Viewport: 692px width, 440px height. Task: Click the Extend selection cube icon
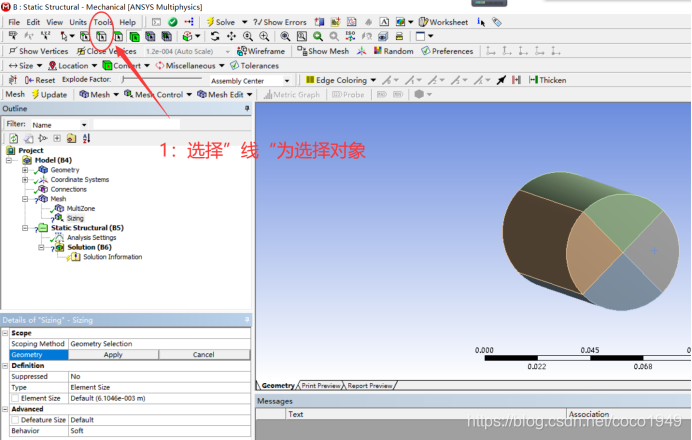click(189, 36)
